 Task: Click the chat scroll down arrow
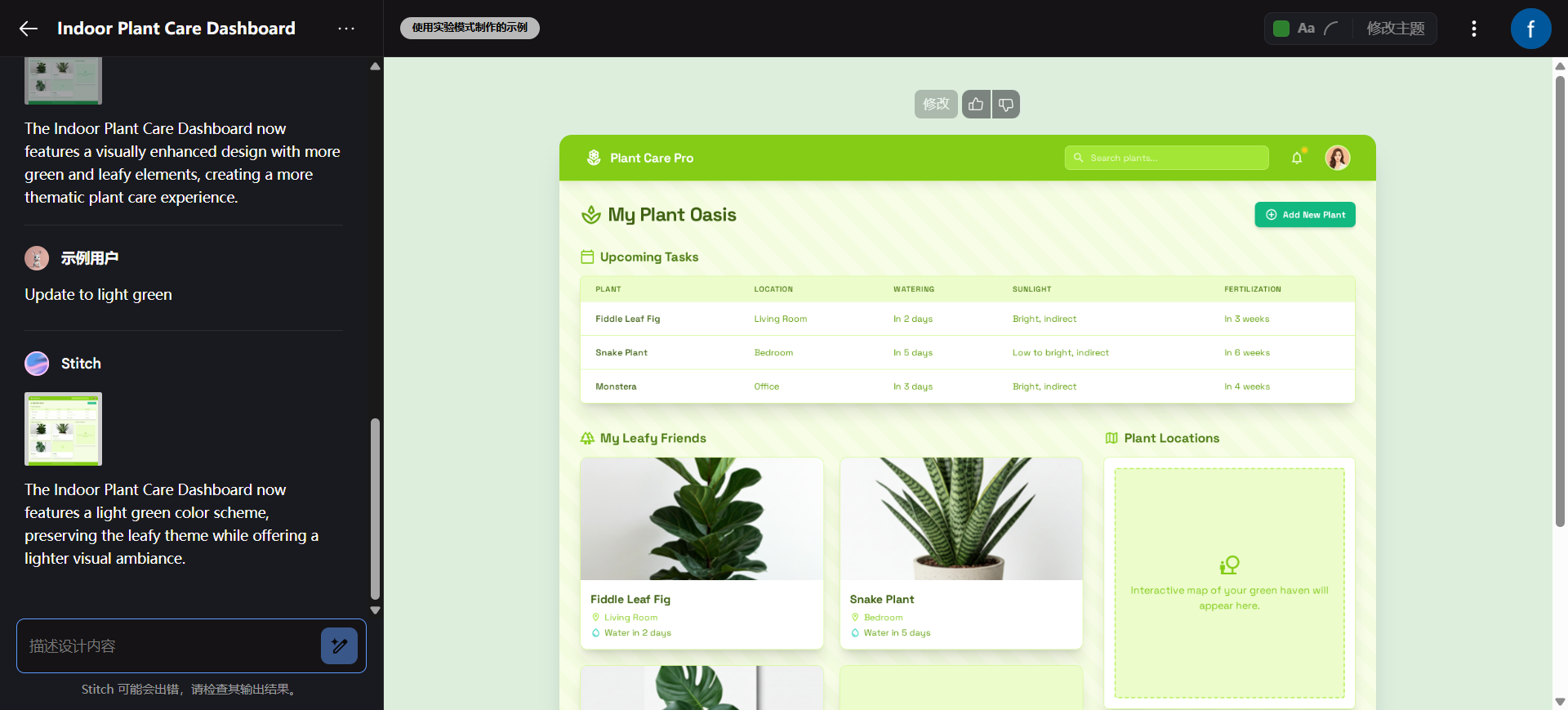coord(375,610)
